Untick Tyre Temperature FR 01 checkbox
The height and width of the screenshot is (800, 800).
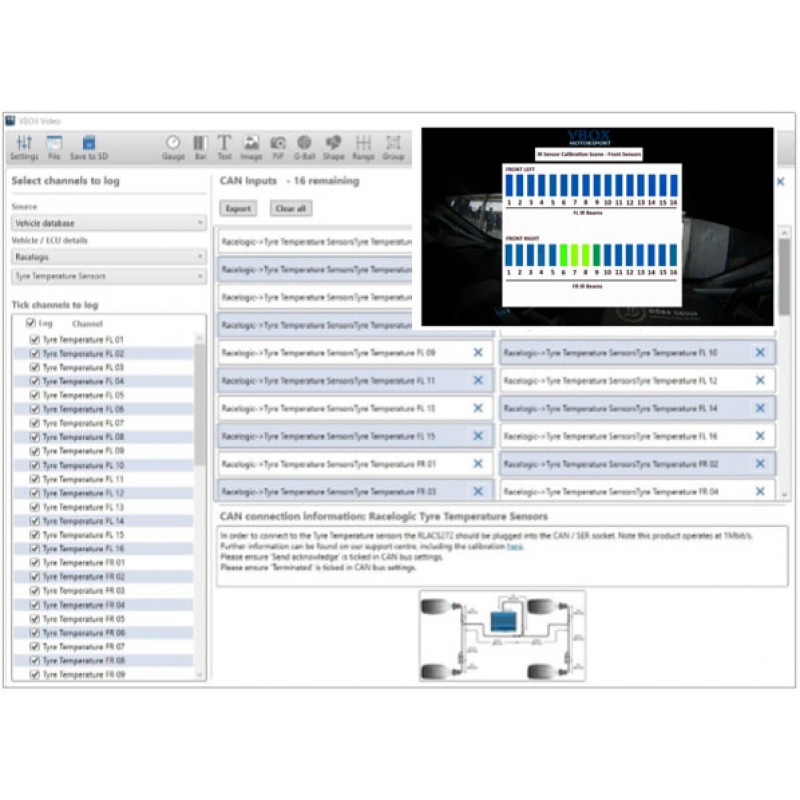[35, 562]
